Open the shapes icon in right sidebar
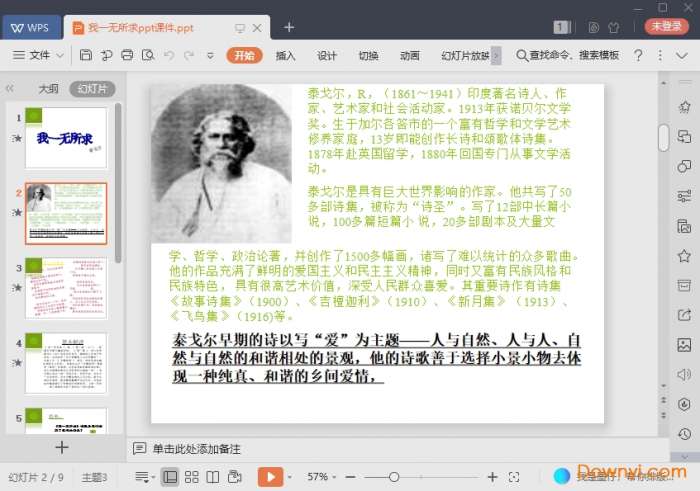 pyautogui.click(x=684, y=166)
